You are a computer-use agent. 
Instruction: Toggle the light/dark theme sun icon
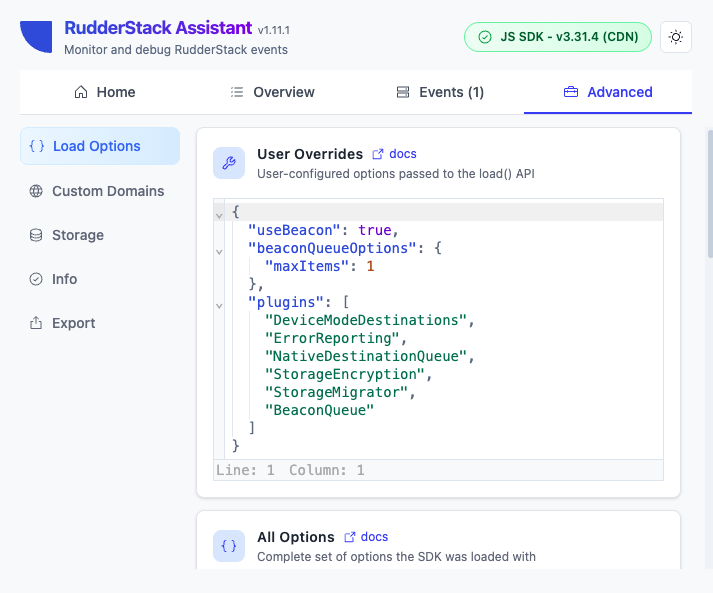coord(676,37)
